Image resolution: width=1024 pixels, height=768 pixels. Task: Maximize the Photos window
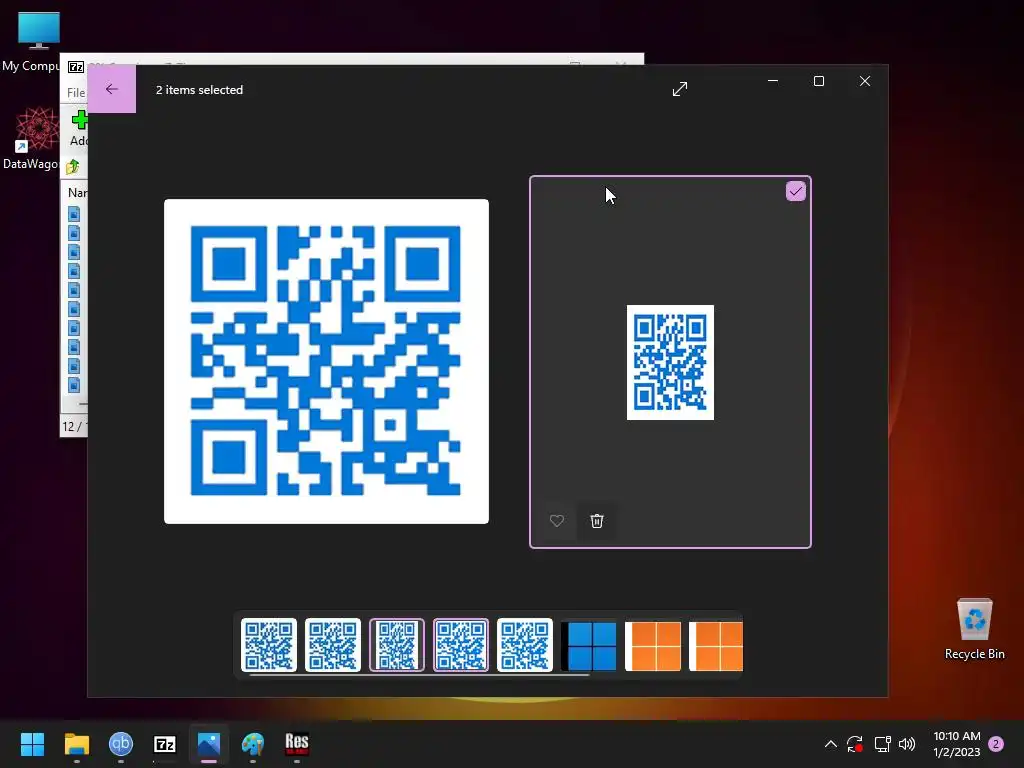[x=819, y=81]
